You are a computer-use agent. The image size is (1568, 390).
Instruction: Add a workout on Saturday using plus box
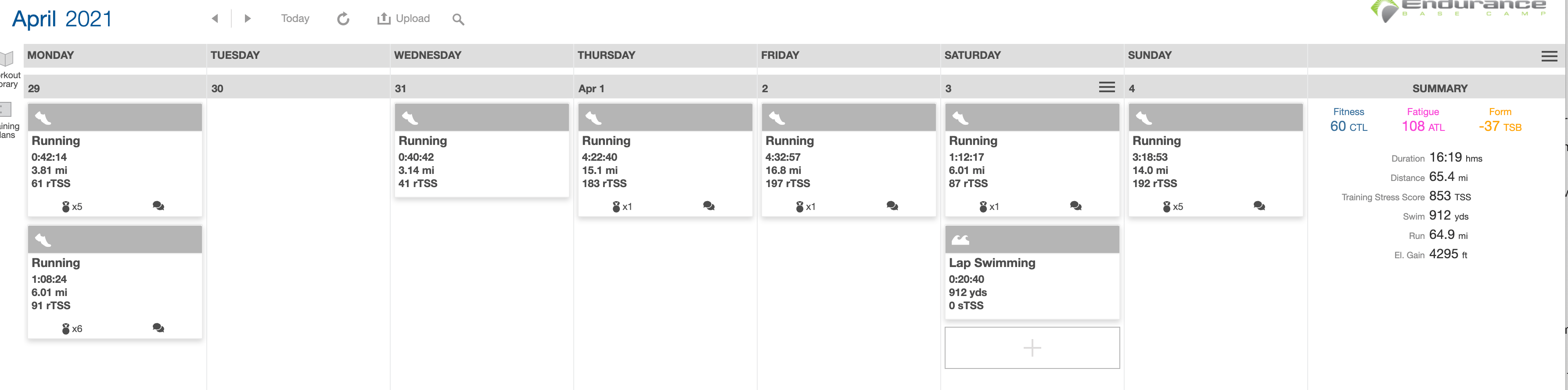pos(1032,347)
